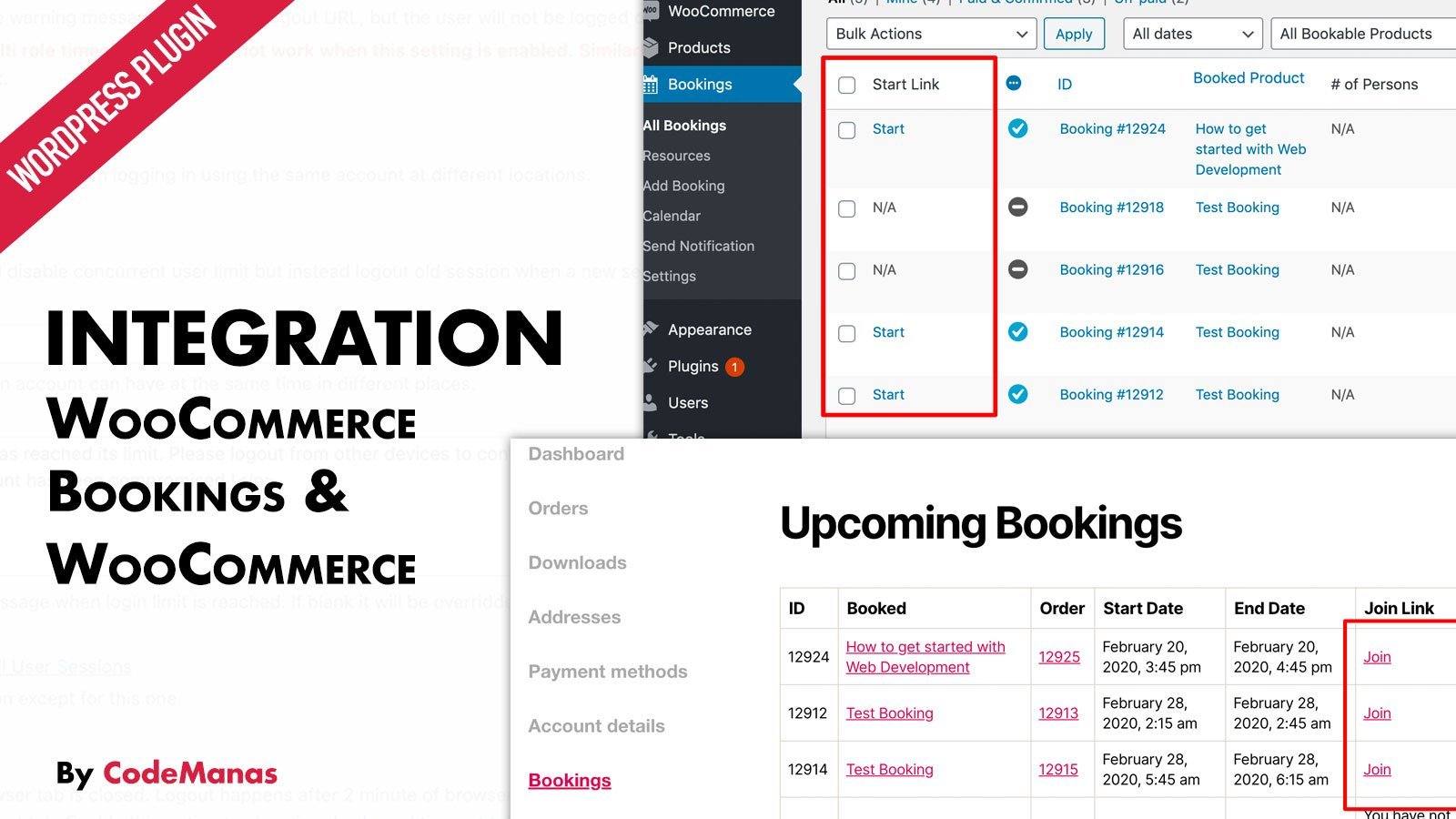Click cancelled status icon for Booking #12916

1018,269
